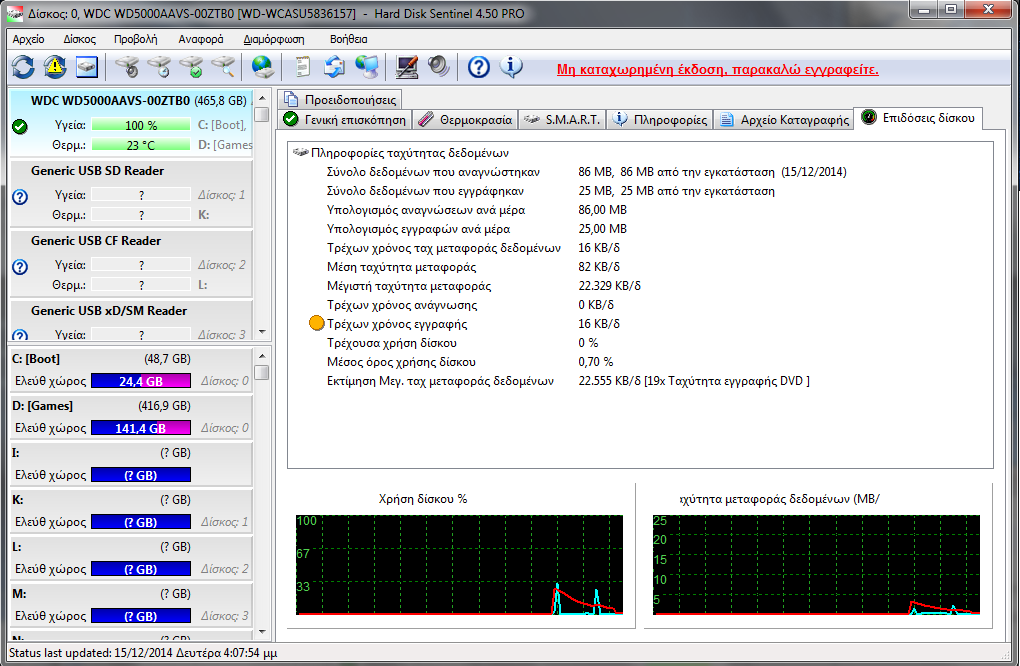Click the loudspeaker toolbar icon
This screenshot has height=666, width=1020.
pyautogui.click(x=439, y=66)
